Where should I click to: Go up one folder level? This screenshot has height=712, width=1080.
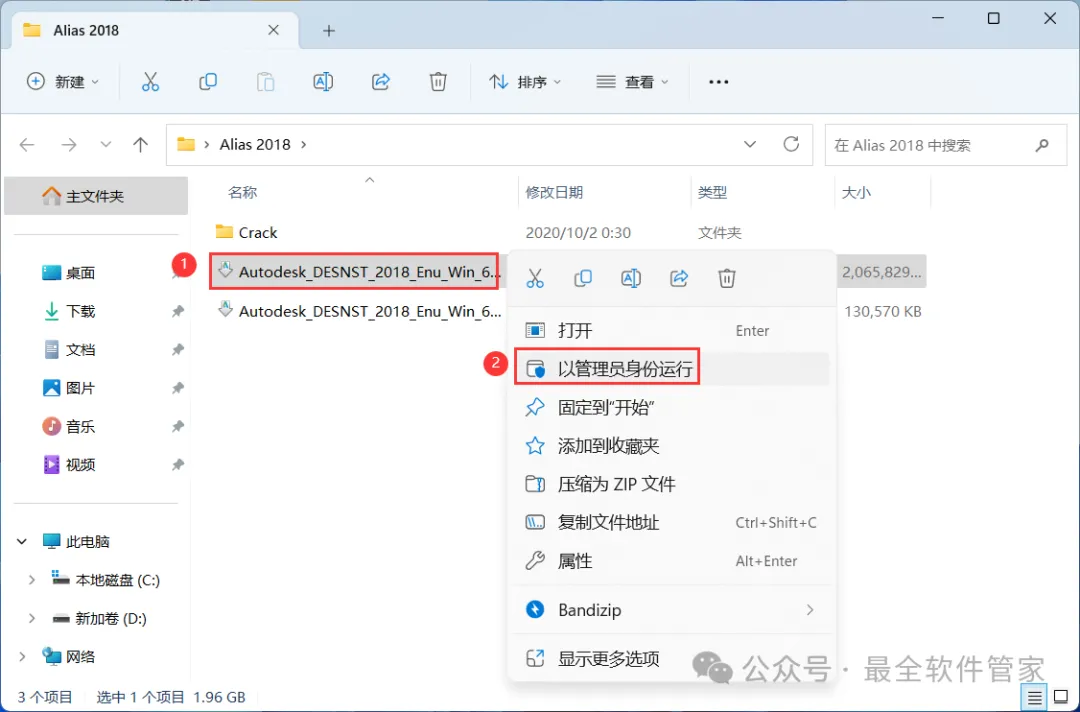pos(141,145)
